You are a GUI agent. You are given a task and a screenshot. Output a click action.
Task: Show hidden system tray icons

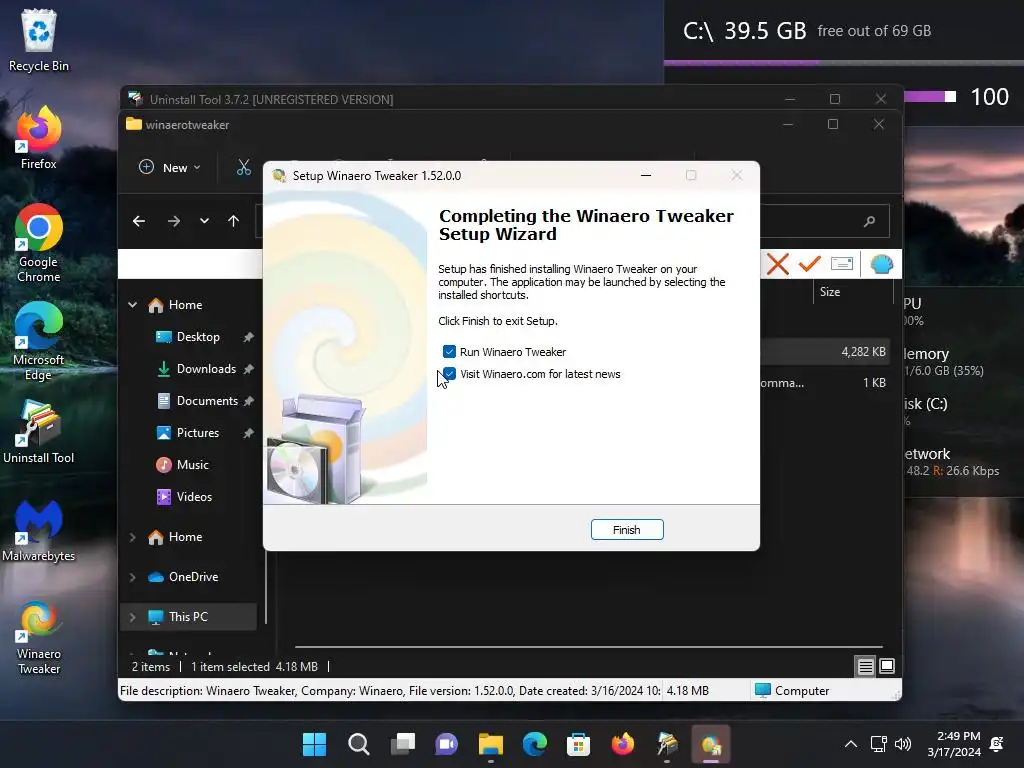[x=850, y=744]
